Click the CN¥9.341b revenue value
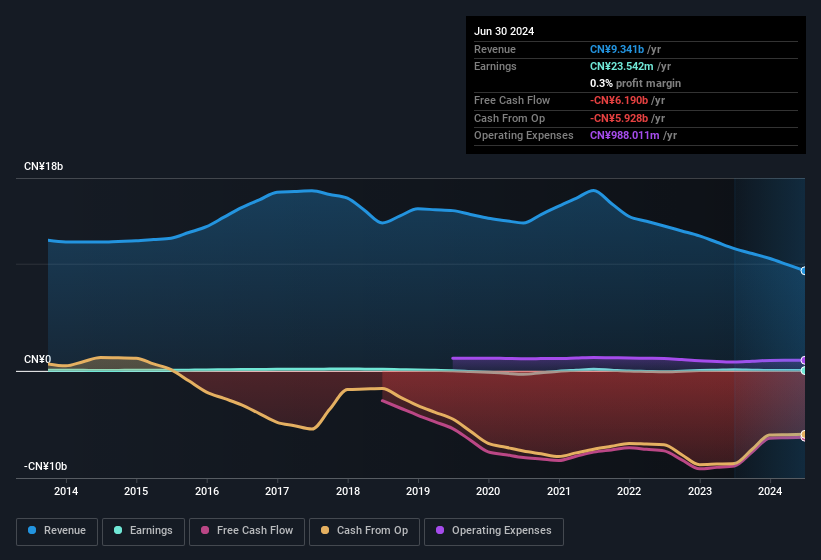The image size is (821, 560). click(617, 49)
